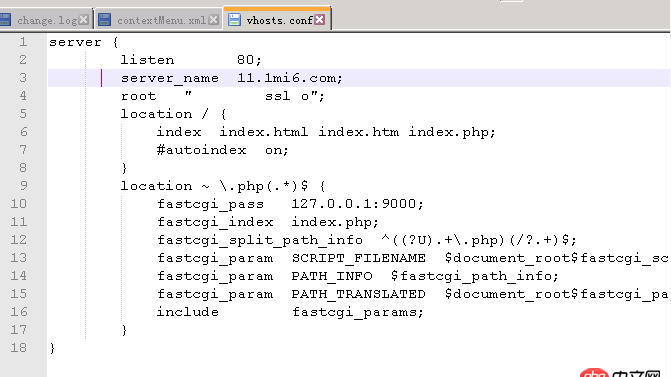
Task: Click the 'include' directive on line 16
Action: click(187, 312)
